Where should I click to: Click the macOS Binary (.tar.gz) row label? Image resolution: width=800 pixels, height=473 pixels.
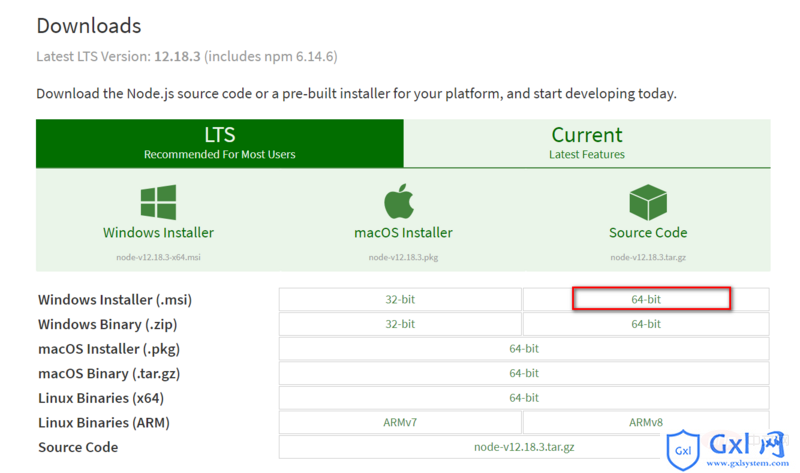(109, 374)
